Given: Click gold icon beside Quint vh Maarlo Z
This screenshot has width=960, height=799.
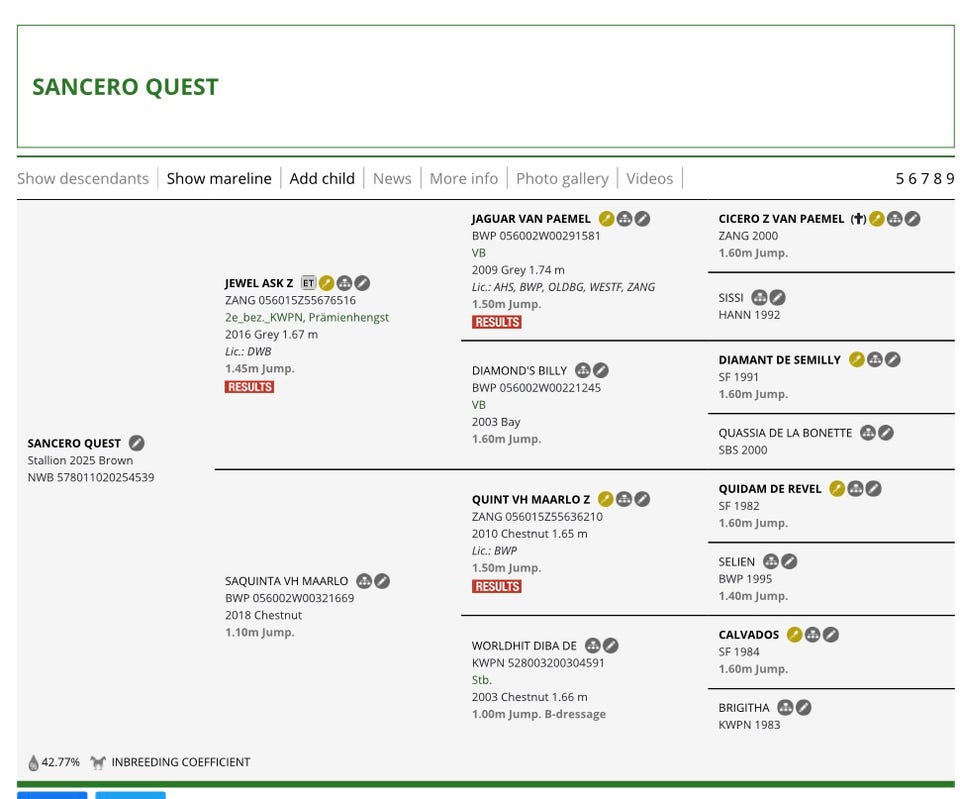Looking at the screenshot, I should [x=606, y=499].
